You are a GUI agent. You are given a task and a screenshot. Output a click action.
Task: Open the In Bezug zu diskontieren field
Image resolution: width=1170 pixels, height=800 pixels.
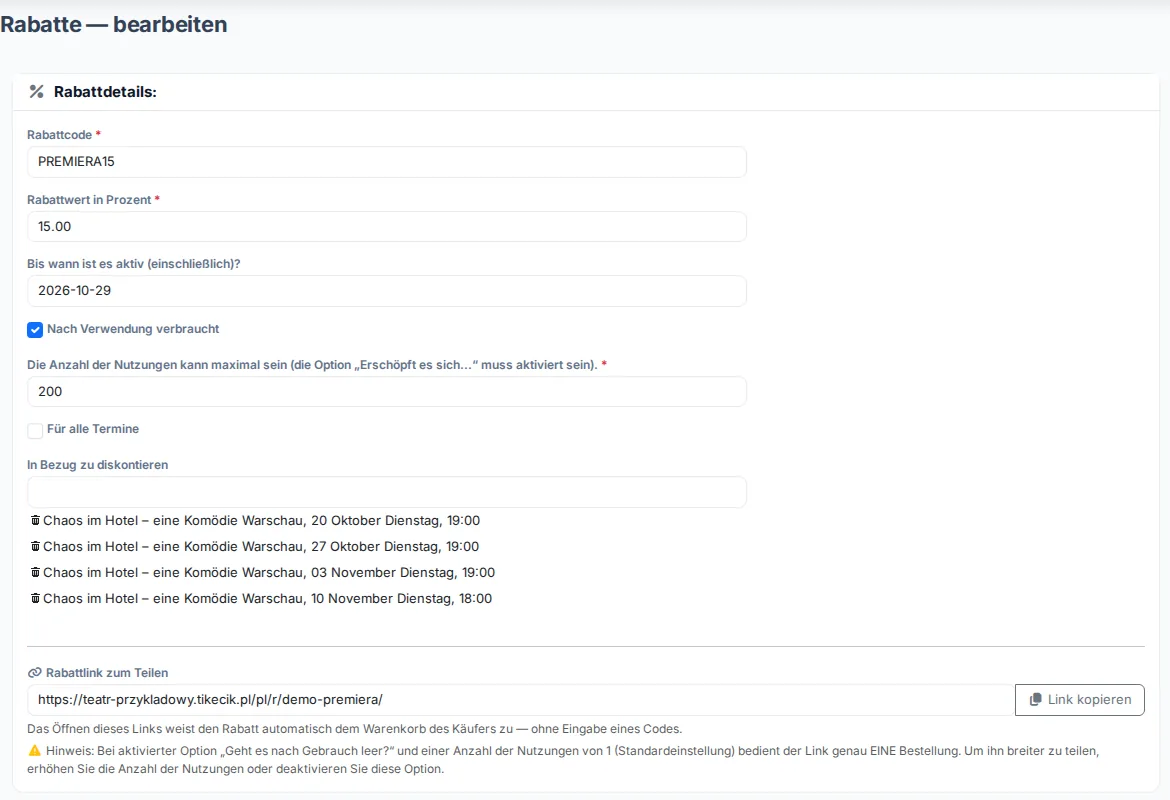[387, 493]
